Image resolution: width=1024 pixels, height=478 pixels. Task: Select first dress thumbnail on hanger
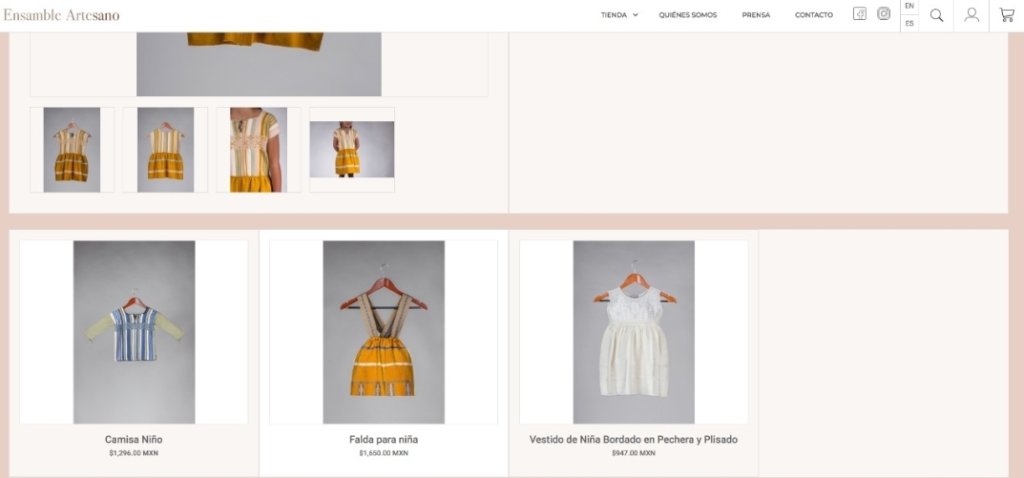72,150
